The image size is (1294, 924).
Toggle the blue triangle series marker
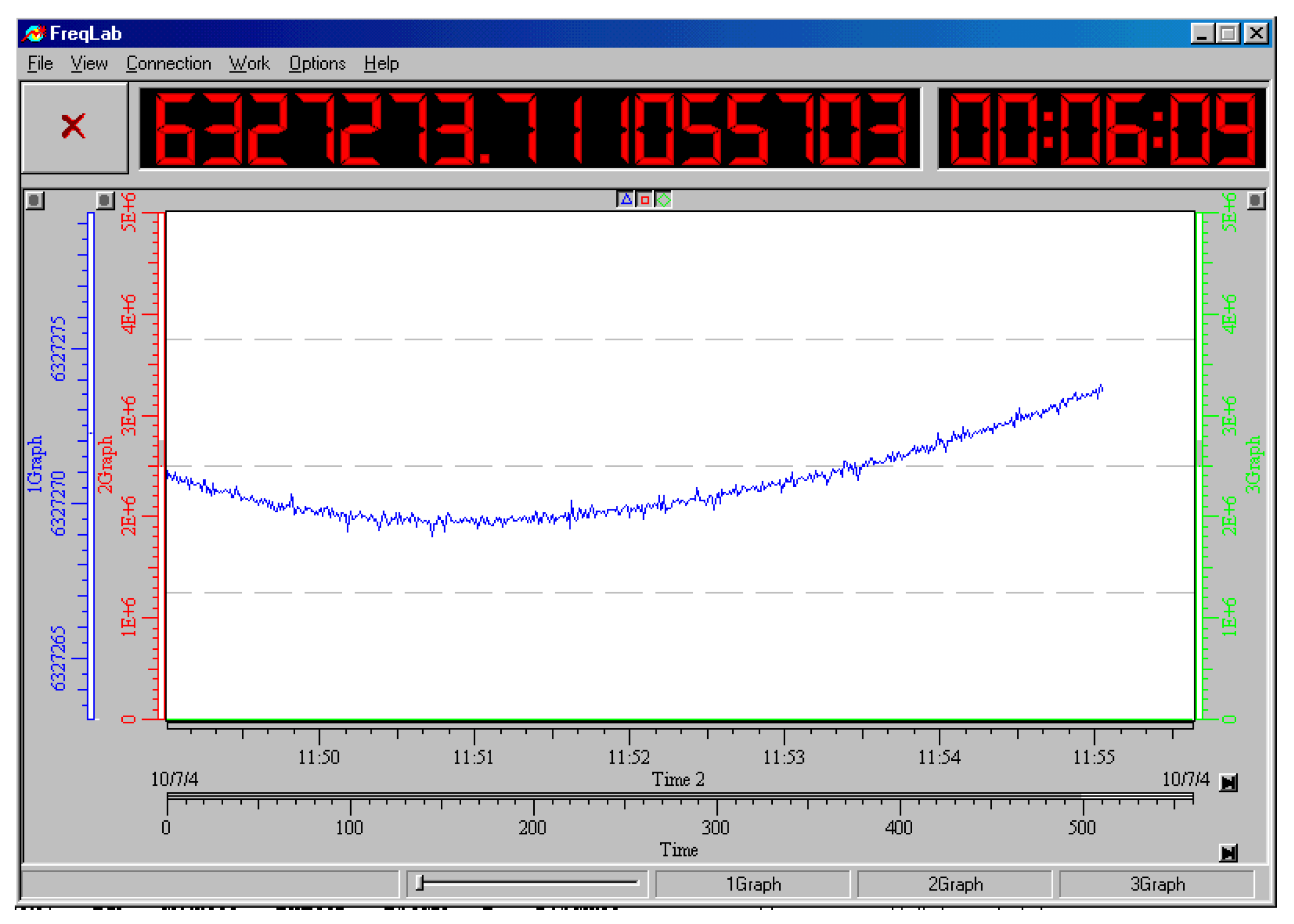[x=626, y=200]
